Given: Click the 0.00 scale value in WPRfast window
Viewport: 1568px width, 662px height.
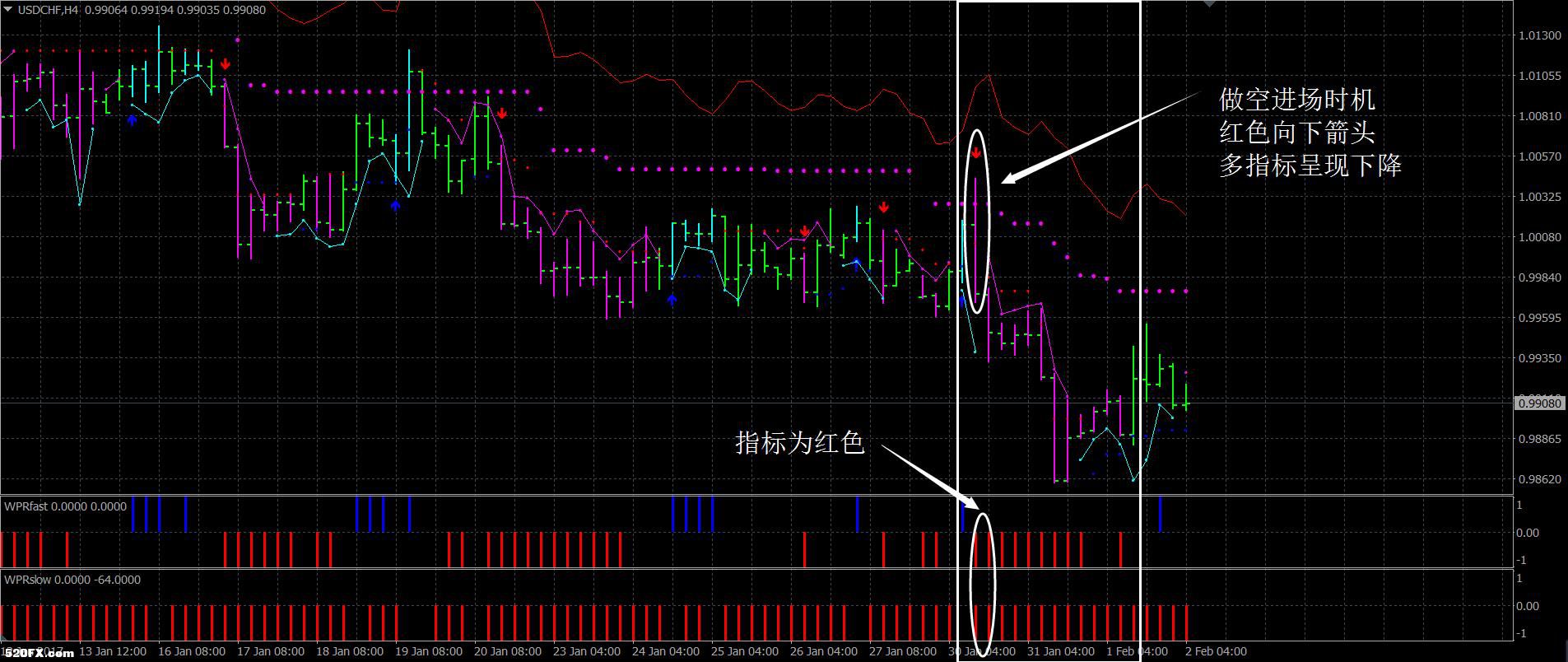Looking at the screenshot, I should point(1528,533).
